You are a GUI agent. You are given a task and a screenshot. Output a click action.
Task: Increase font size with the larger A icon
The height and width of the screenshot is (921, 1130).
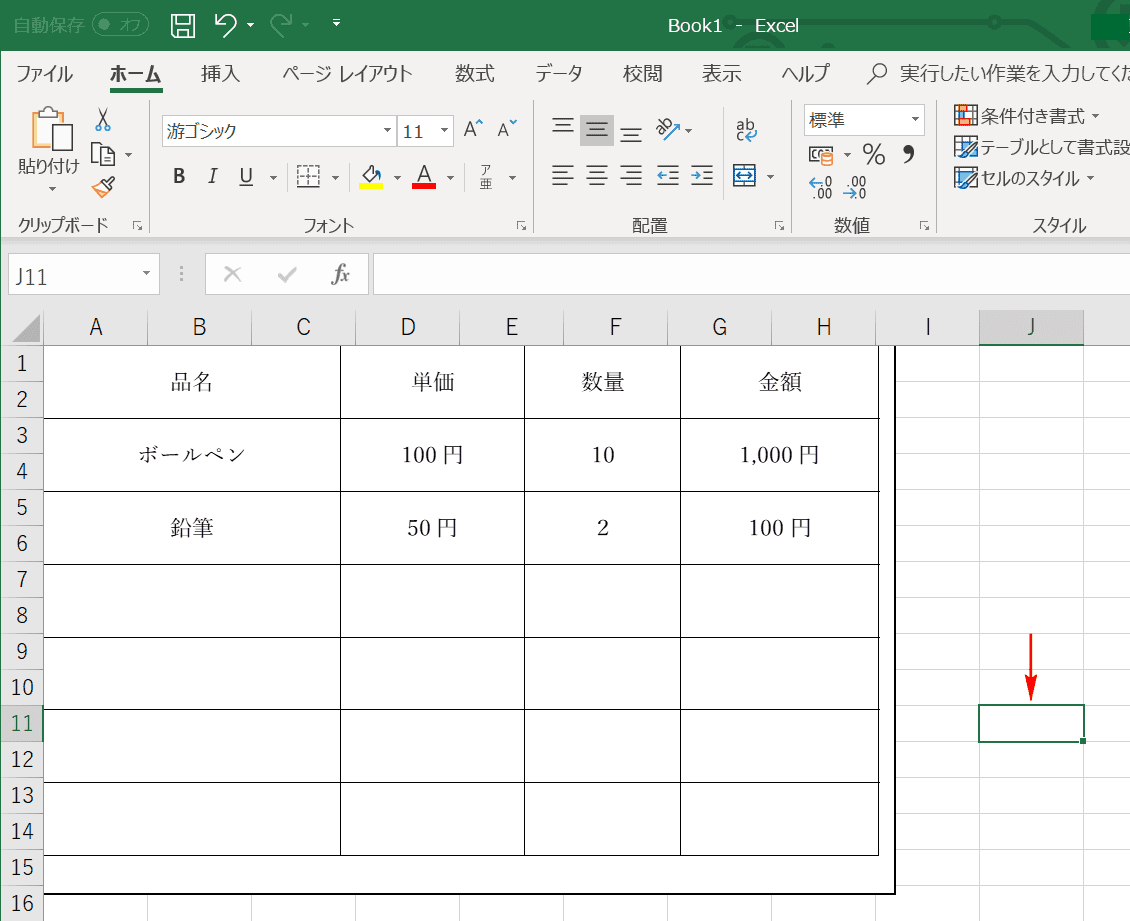coord(473,129)
